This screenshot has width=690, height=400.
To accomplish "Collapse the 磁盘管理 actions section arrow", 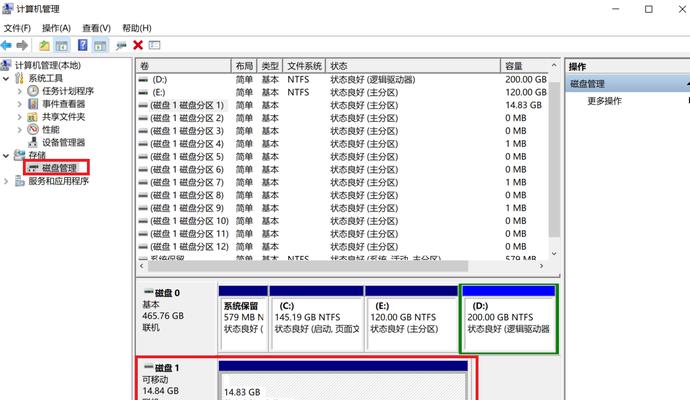I will tap(688, 84).
